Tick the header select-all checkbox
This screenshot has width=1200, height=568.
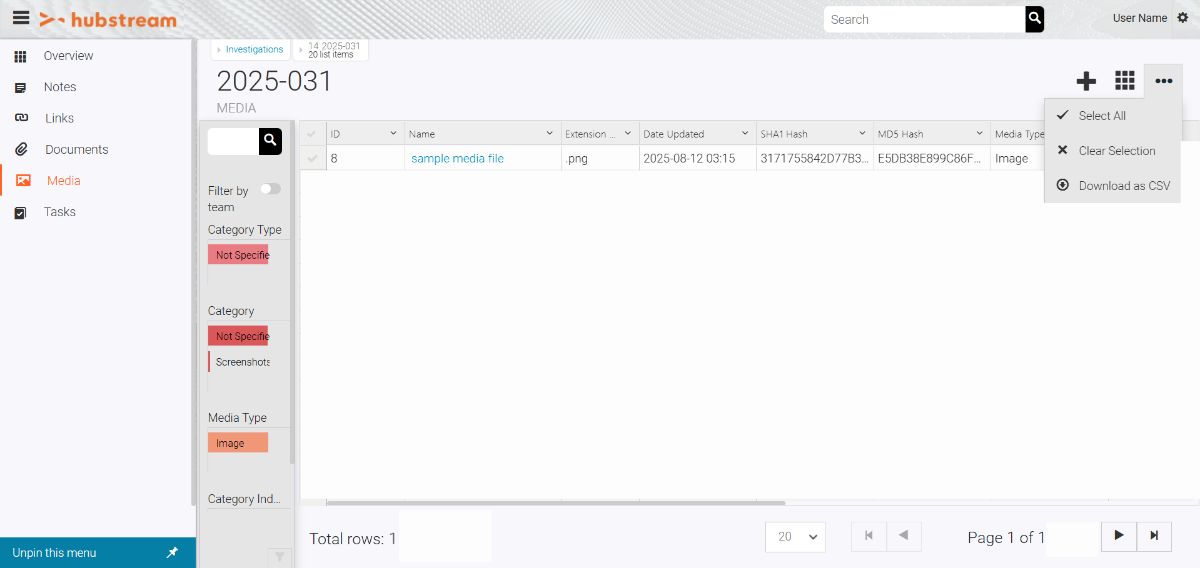click(313, 134)
